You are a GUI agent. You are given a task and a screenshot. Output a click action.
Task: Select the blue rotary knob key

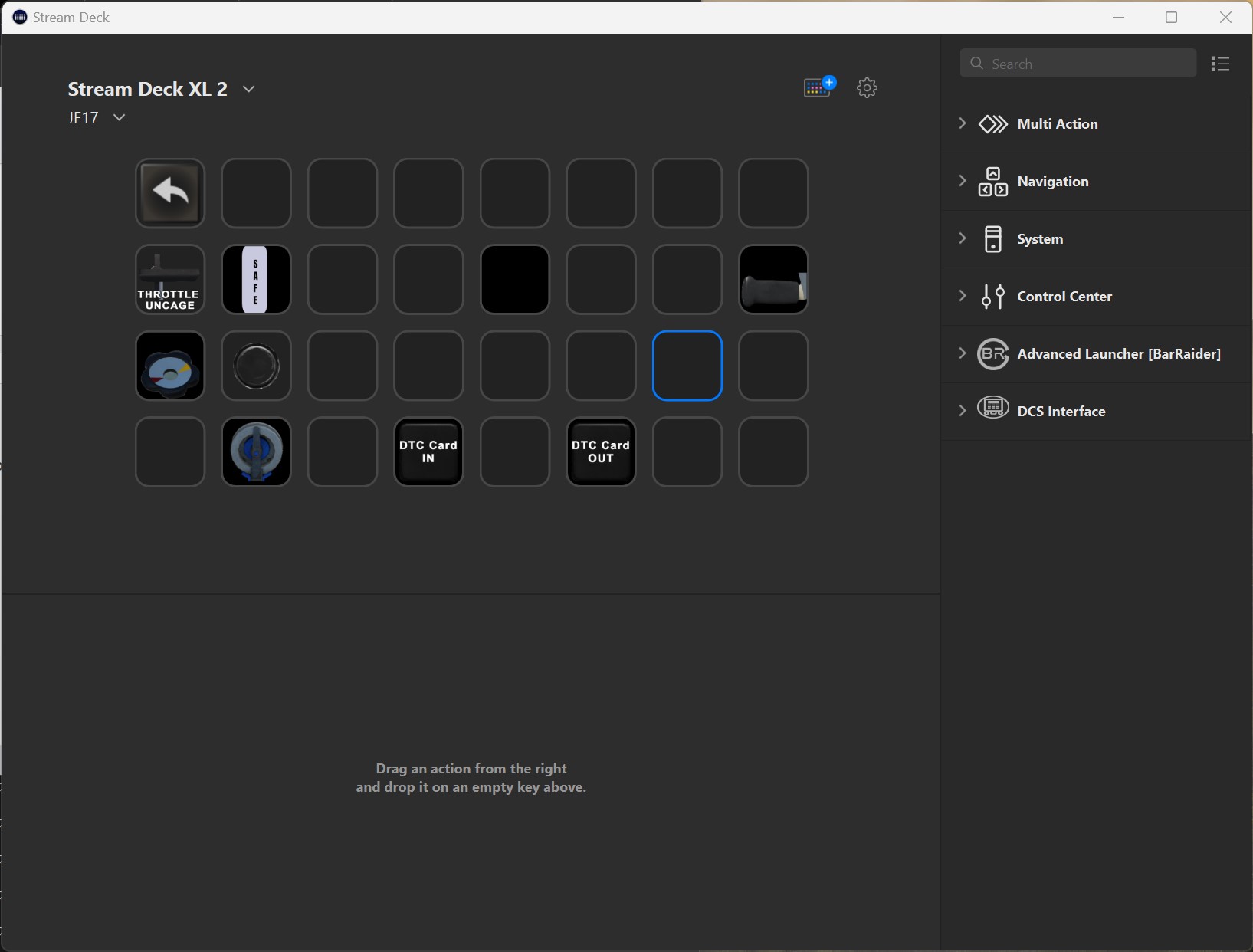coord(256,452)
